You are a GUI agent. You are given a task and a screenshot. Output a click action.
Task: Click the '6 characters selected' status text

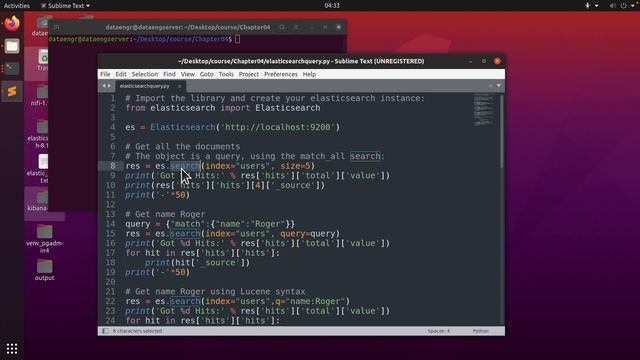(x=137, y=331)
